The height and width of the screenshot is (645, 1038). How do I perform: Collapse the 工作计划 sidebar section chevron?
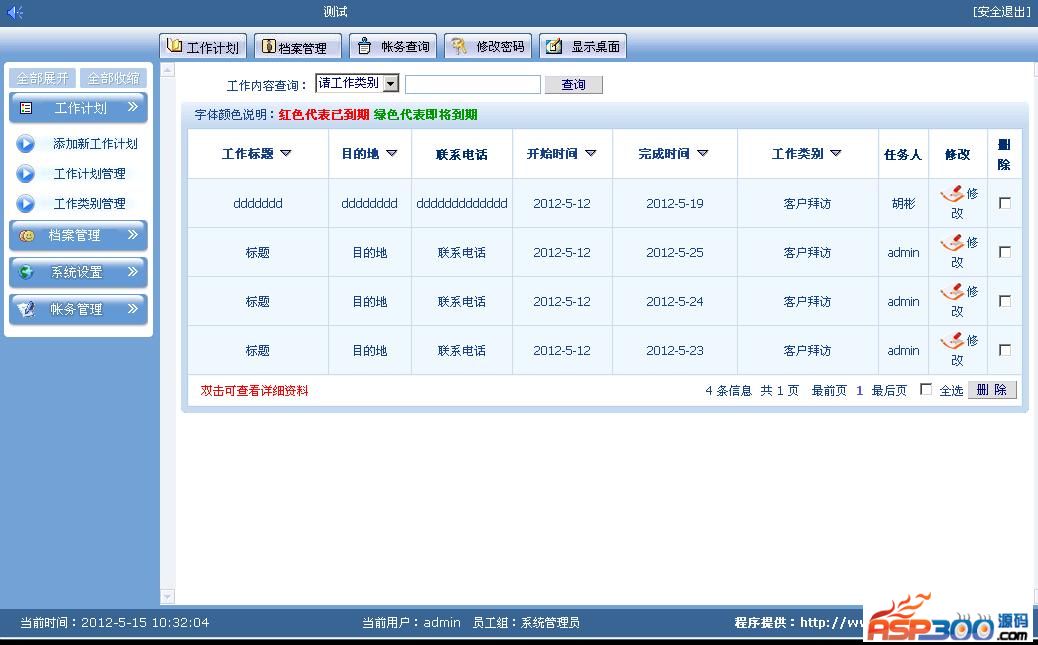pyautogui.click(x=132, y=107)
